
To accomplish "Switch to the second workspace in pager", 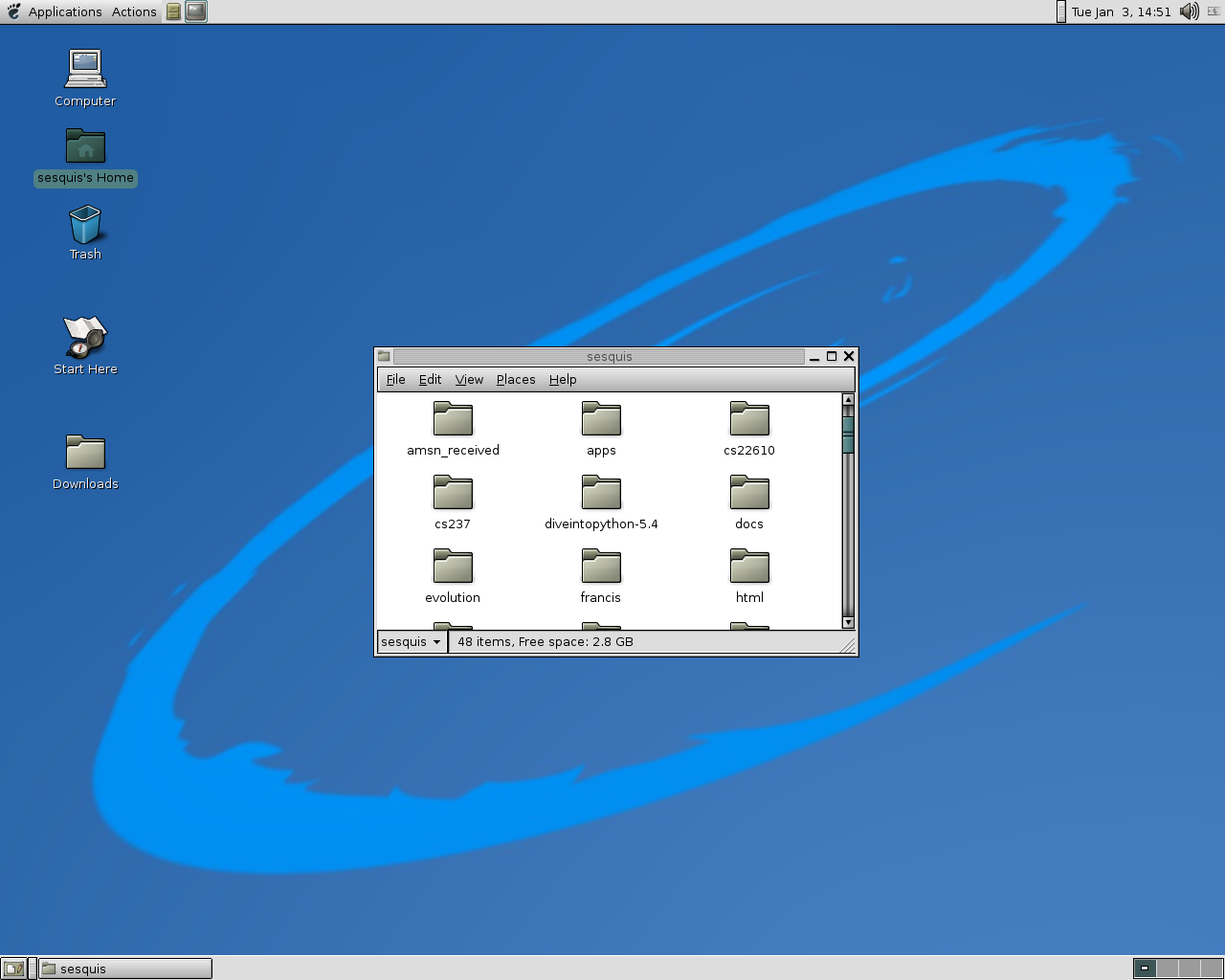I will pyautogui.click(x=1166, y=969).
